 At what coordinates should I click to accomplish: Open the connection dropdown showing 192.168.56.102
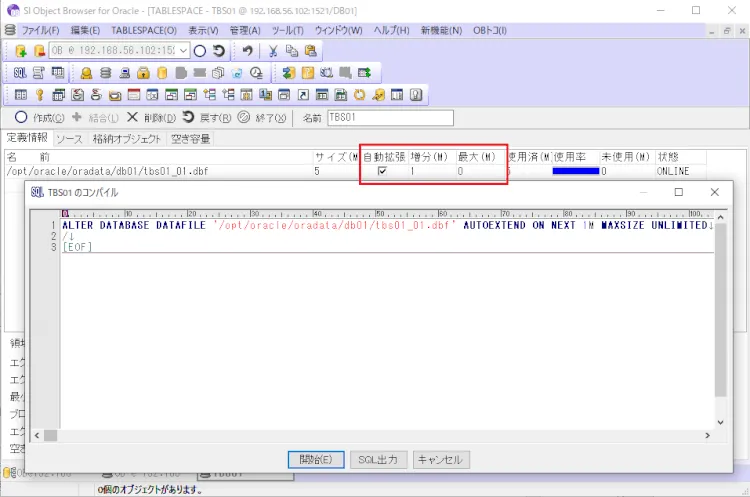click(x=183, y=51)
